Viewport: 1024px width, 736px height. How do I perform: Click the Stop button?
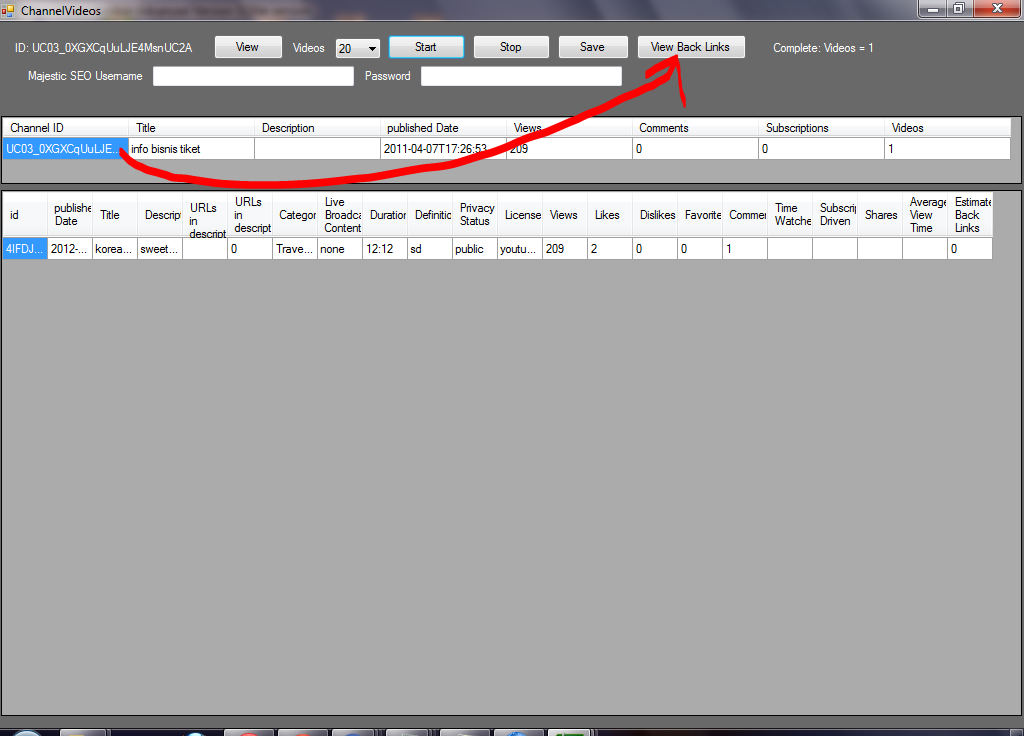coord(511,47)
